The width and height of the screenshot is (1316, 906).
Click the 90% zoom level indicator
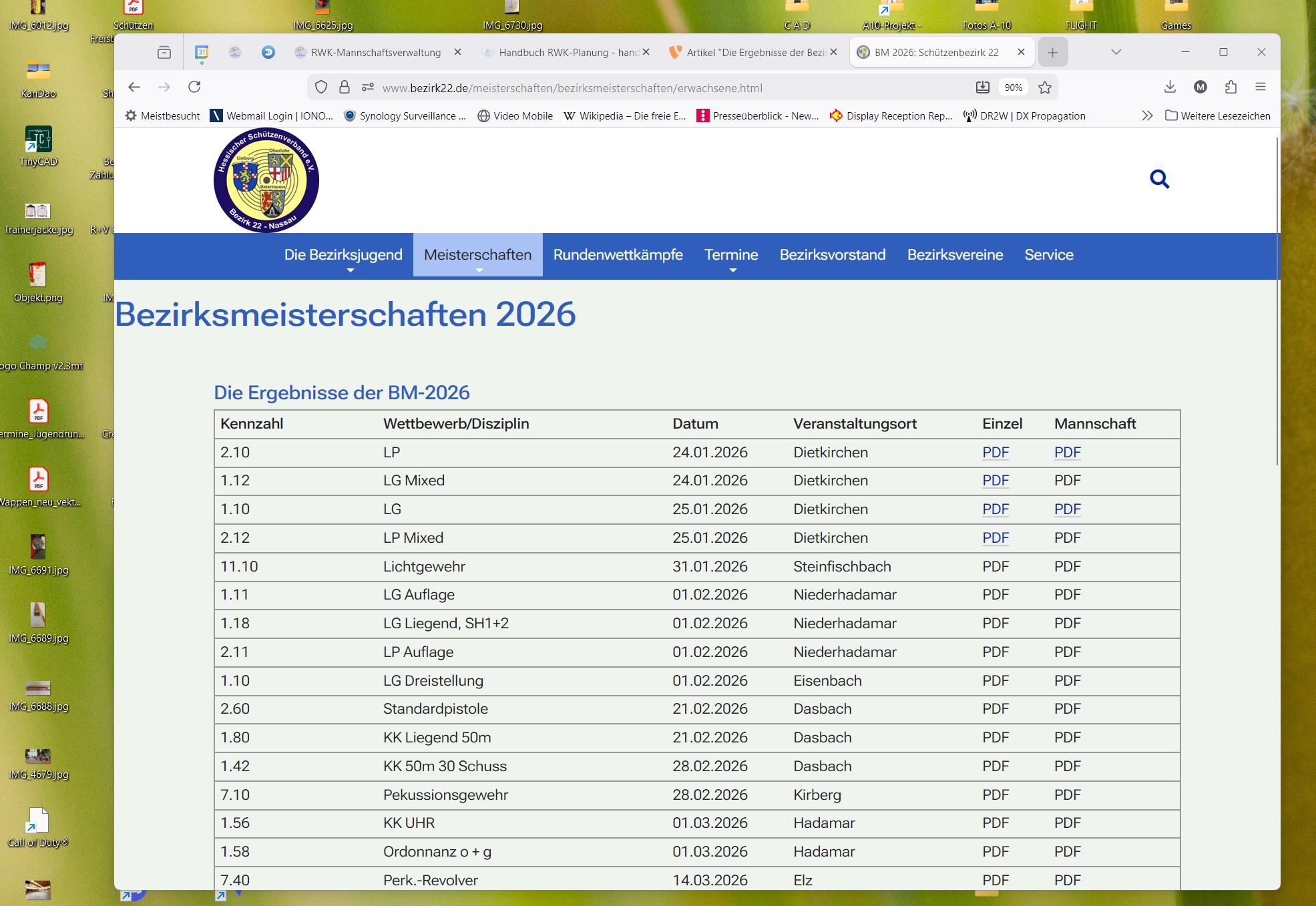click(x=1013, y=87)
